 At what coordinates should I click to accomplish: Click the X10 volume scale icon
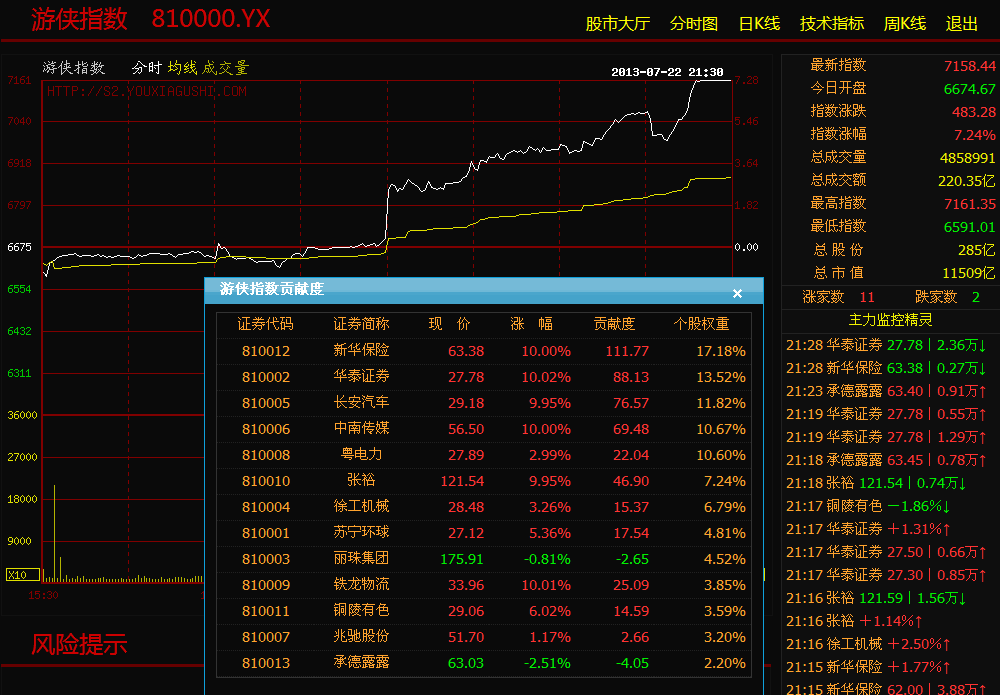coord(17,575)
